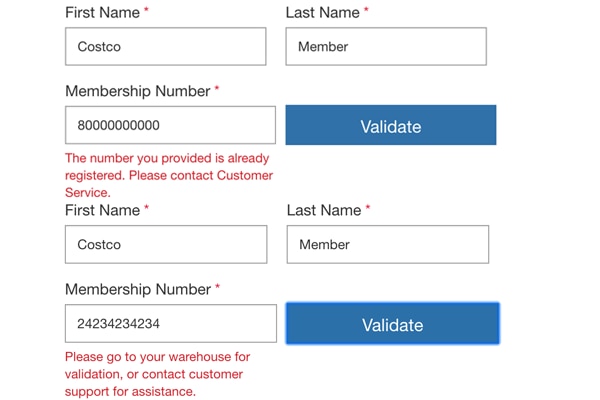Click the Last Name label in the warehouse-validation form
Screen dimensions: 600x400
[323, 210]
